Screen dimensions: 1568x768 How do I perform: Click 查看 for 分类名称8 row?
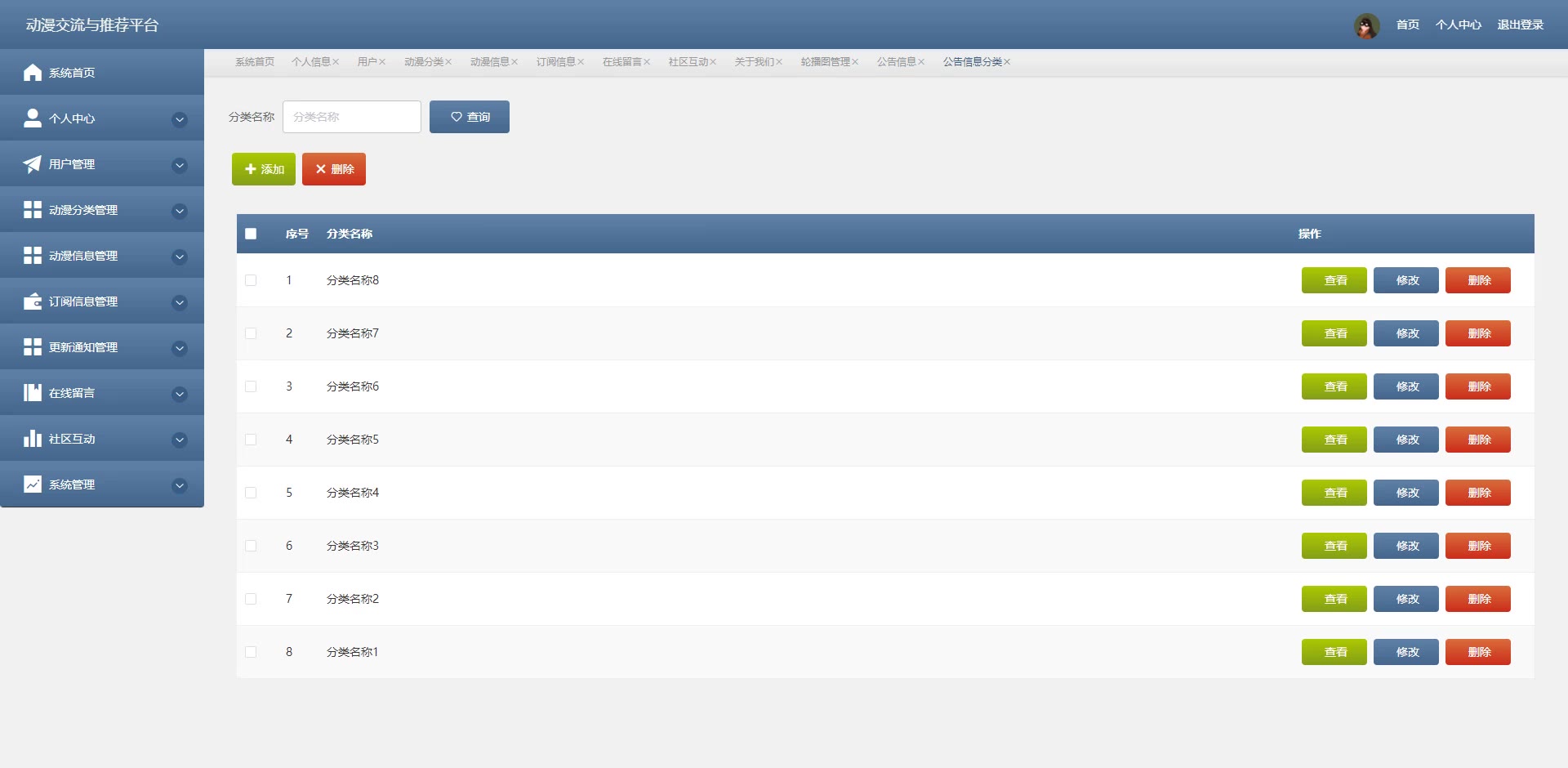tap(1334, 280)
